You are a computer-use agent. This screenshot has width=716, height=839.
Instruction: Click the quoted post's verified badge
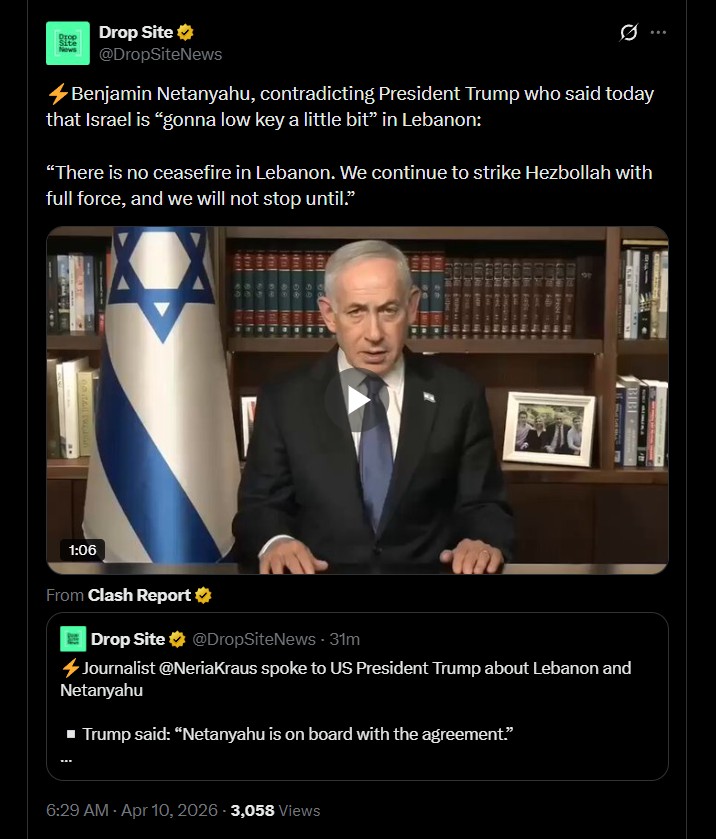(178, 639)
